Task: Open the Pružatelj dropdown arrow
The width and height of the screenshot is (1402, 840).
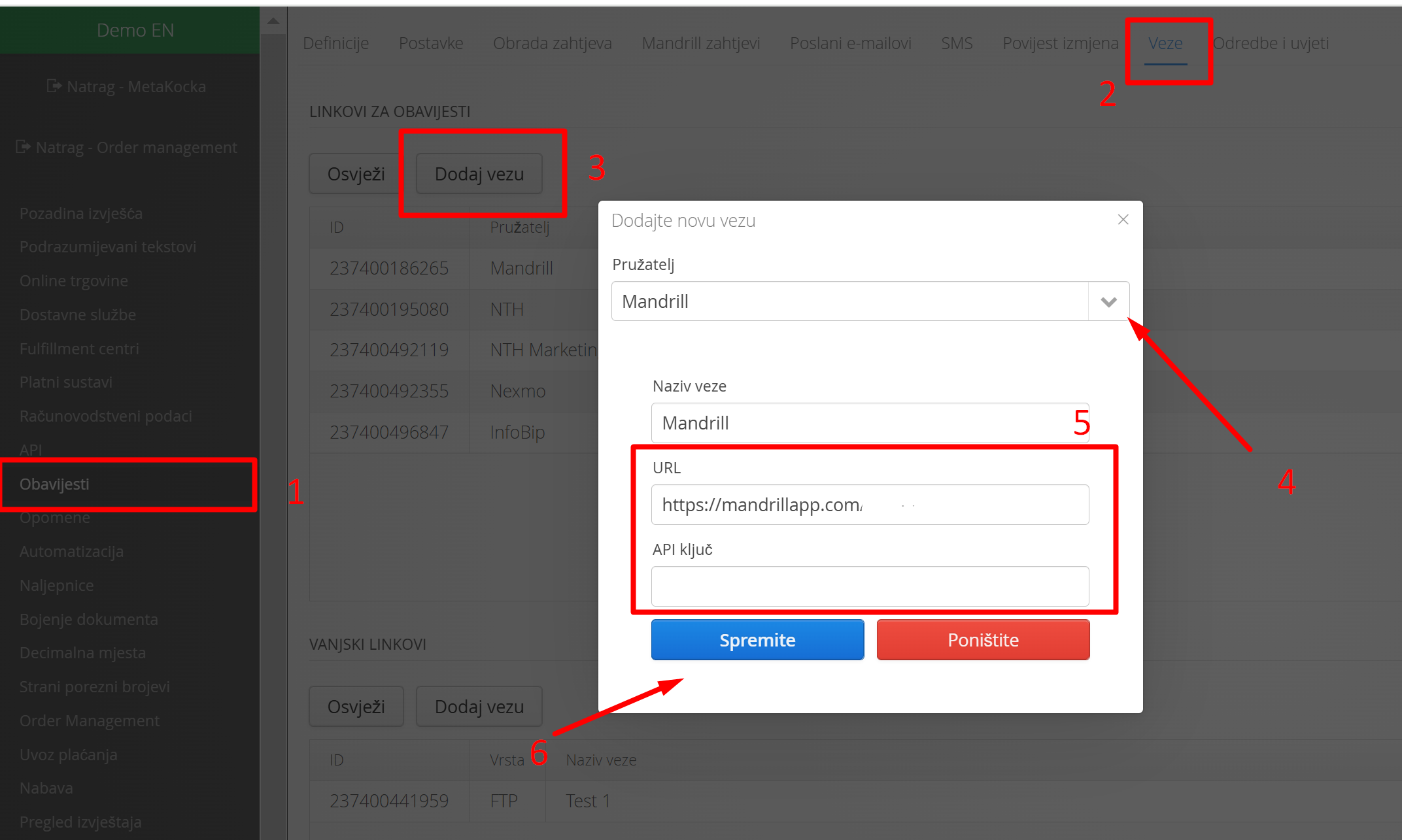Action: (1108, 301)
